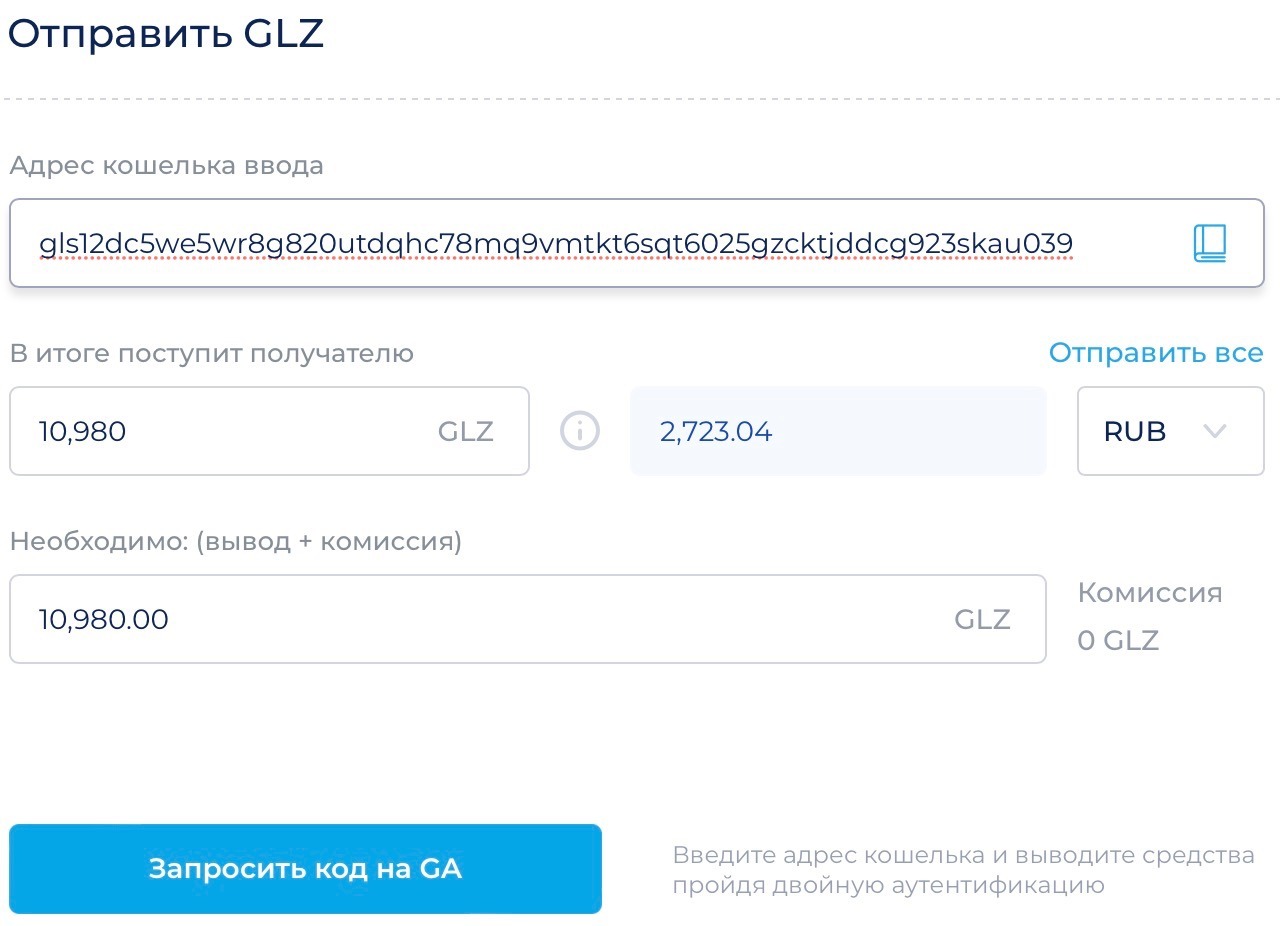
Task: Click the Отправить все link
Action: 1155,353
